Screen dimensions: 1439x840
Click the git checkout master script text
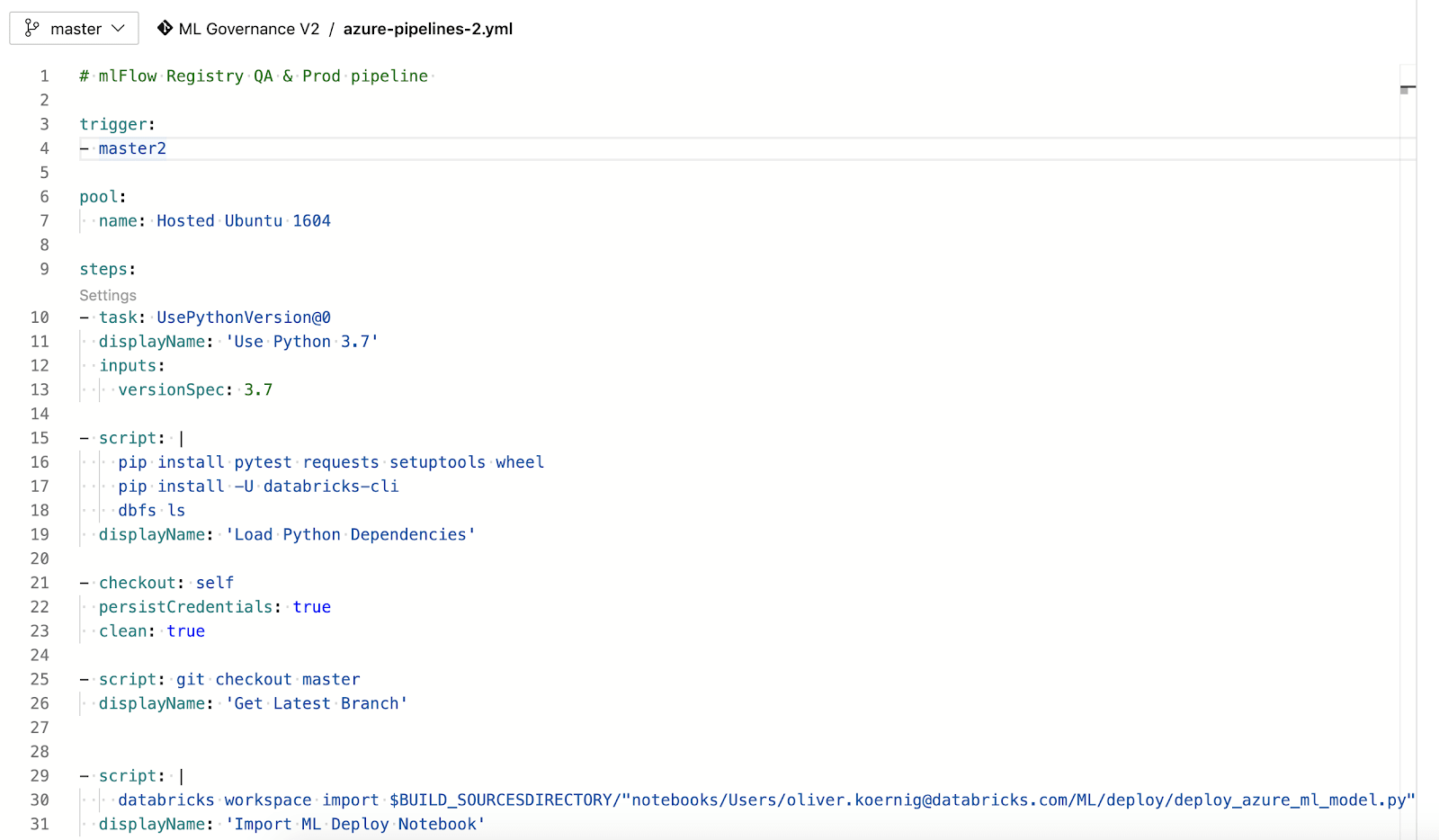point(267,680)
